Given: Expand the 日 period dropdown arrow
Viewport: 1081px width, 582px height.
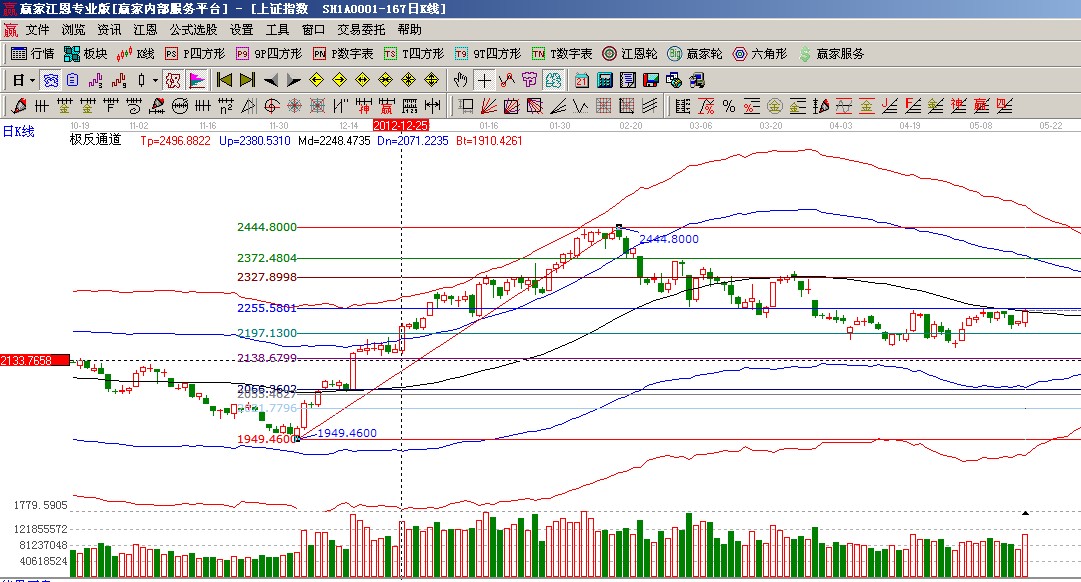Looking at the screenshot, I should (32, 80).
